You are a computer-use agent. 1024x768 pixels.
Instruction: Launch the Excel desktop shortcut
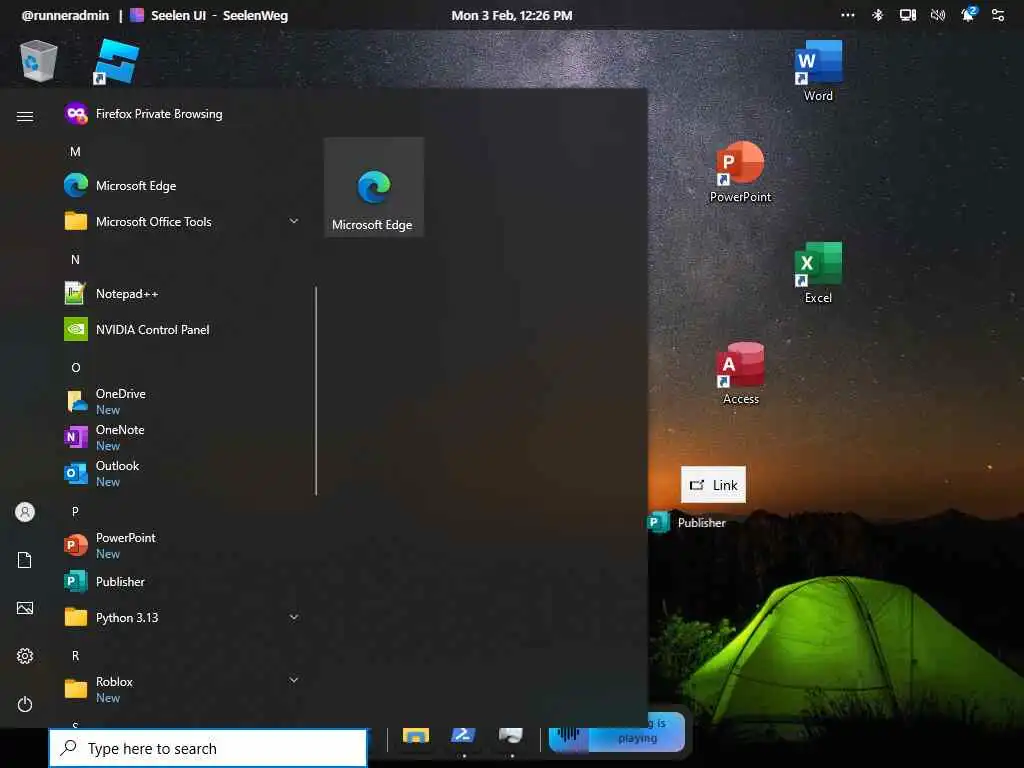click(818, 273)
